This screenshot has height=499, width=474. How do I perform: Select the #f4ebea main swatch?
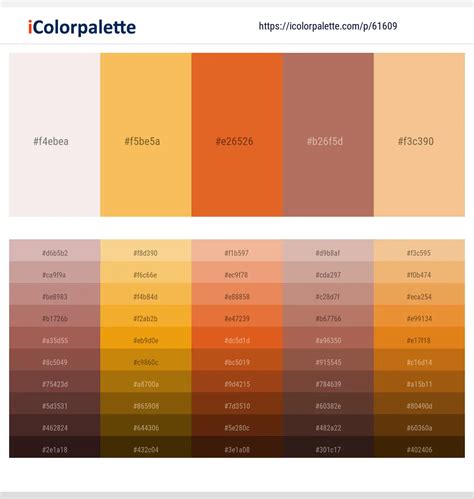[x=55, y=135]
